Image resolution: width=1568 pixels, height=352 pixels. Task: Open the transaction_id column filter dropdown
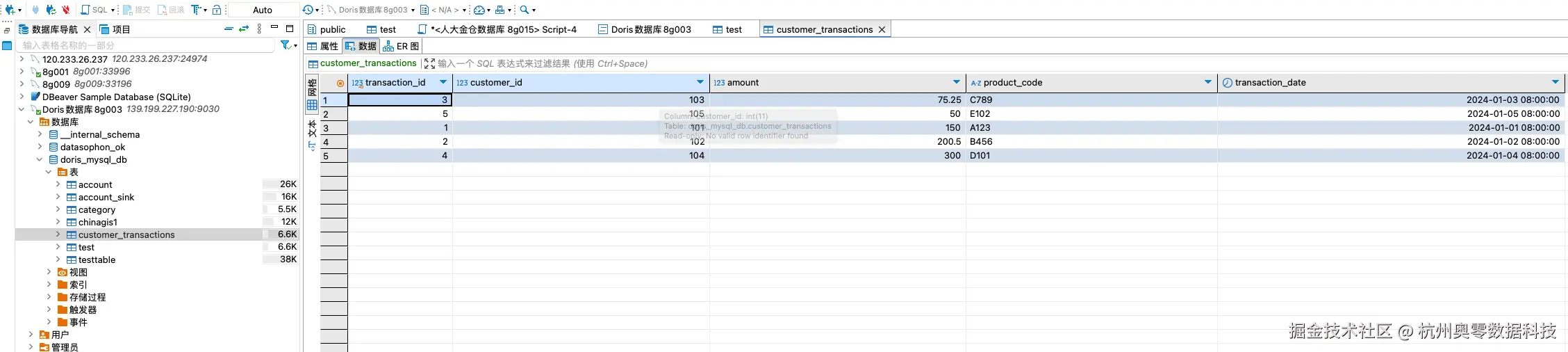[443, 82]
